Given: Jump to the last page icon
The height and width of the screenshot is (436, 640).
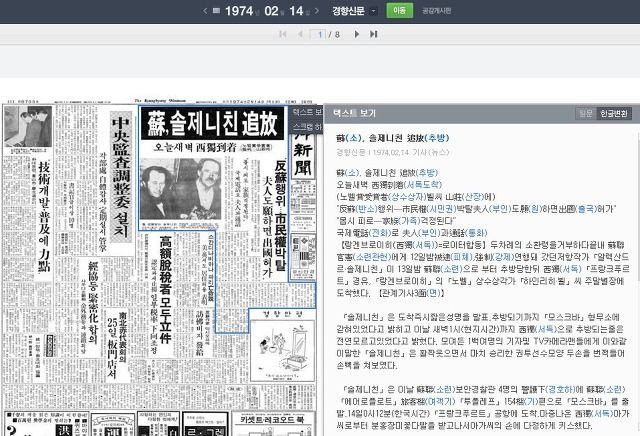Looking at the screenshot, I should click(373, 34).
